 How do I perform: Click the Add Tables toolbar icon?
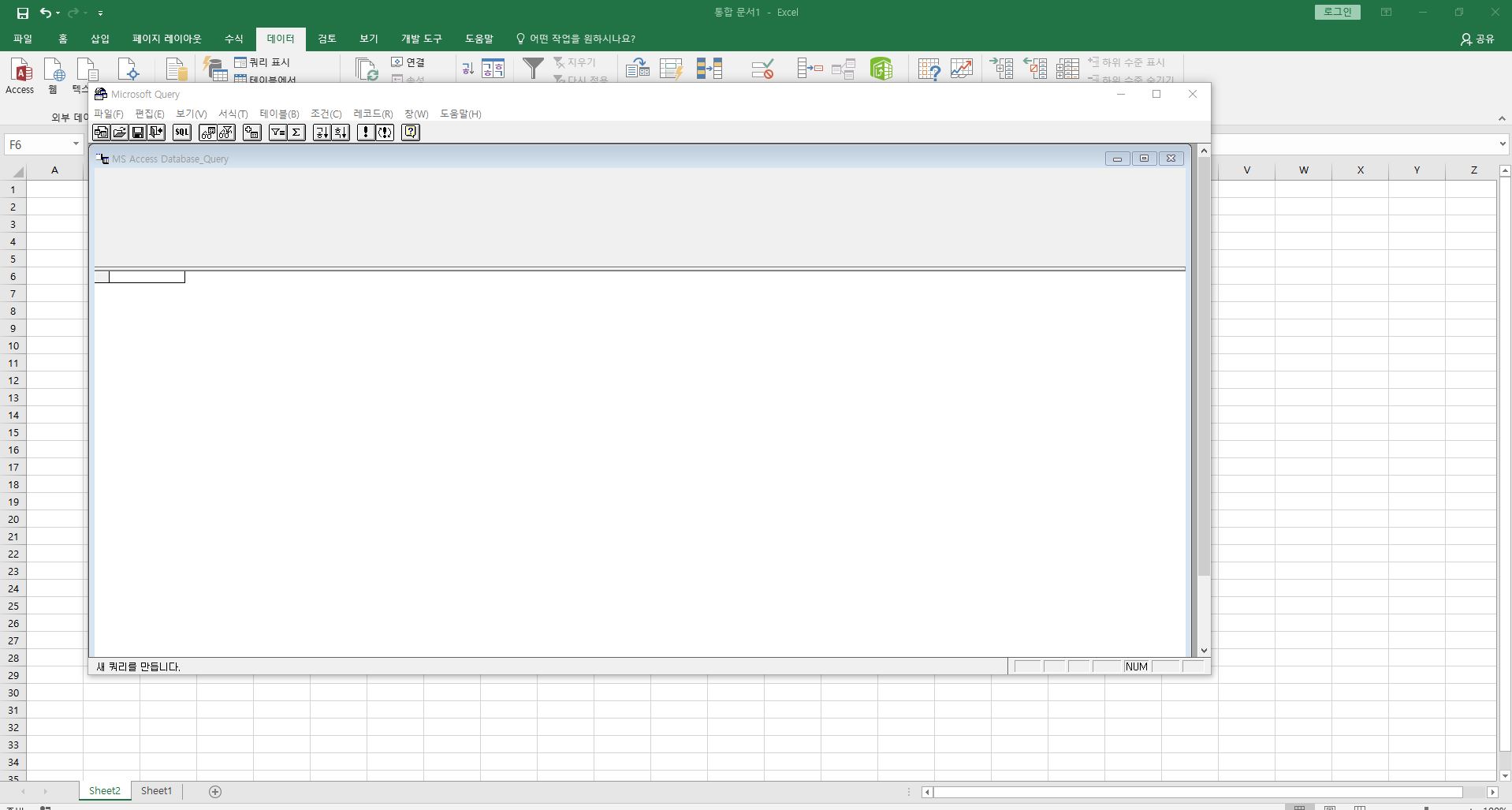(x=252, y=133)
